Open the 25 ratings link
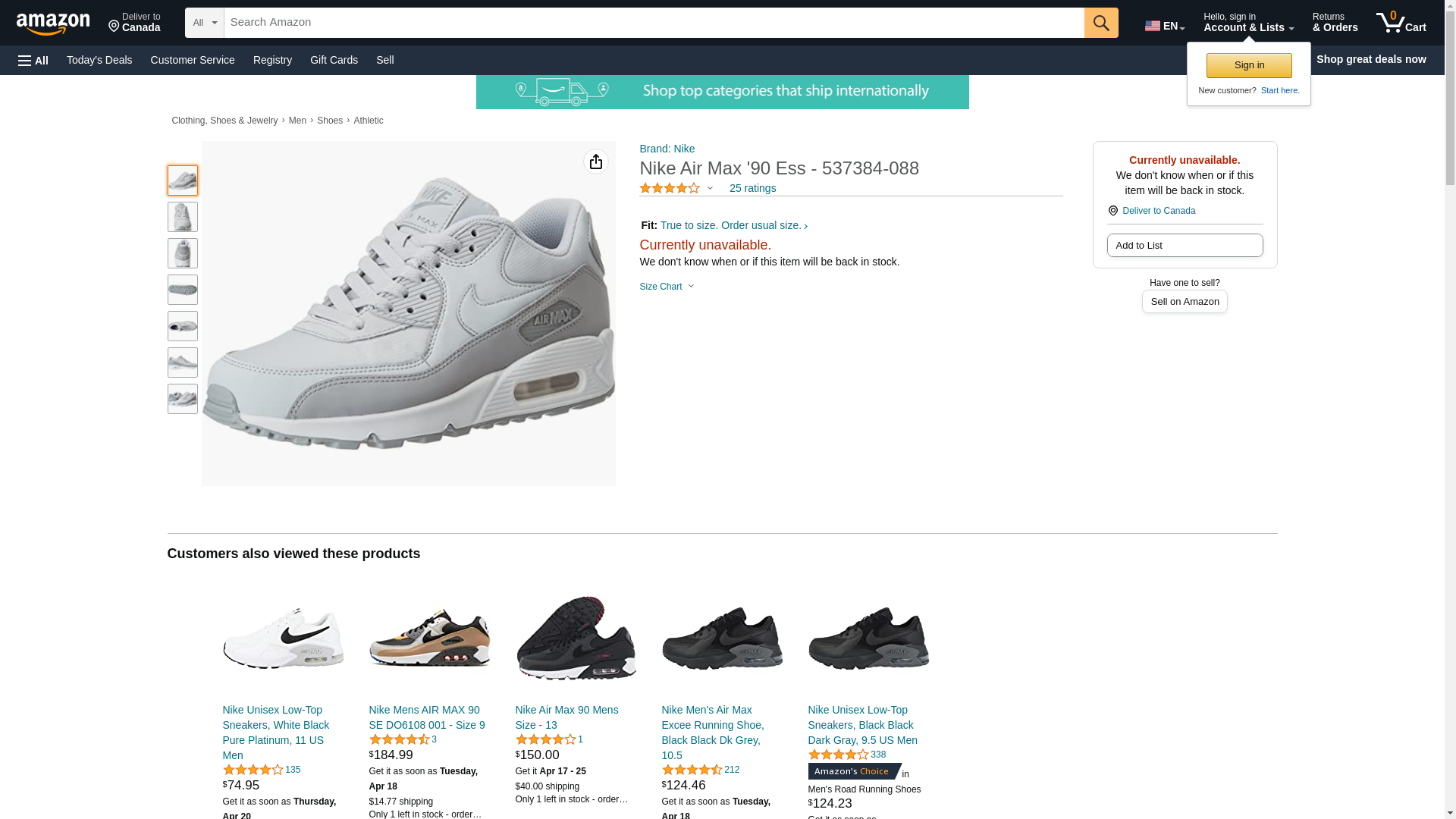Screen dimensions: 1456x819 coord(752,188)
